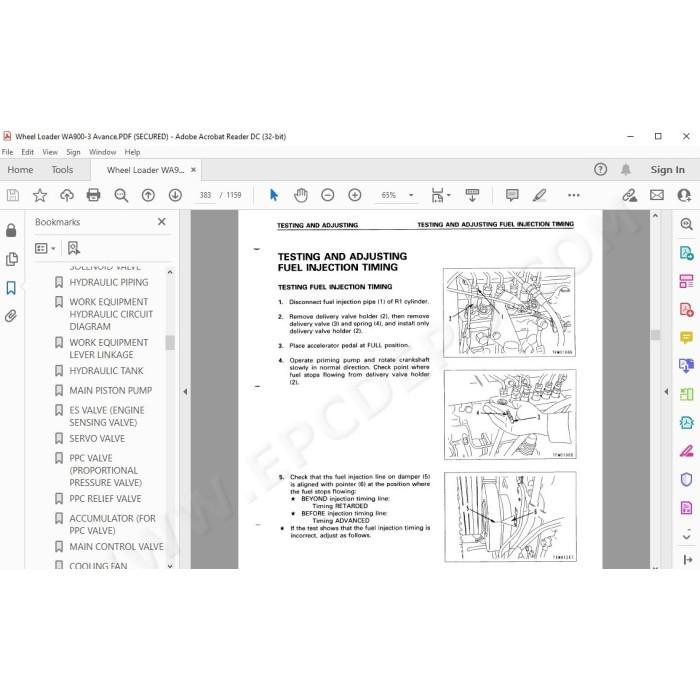
Task: Open HYDRAULIC TANK bookmark
Action: point(106,371)
